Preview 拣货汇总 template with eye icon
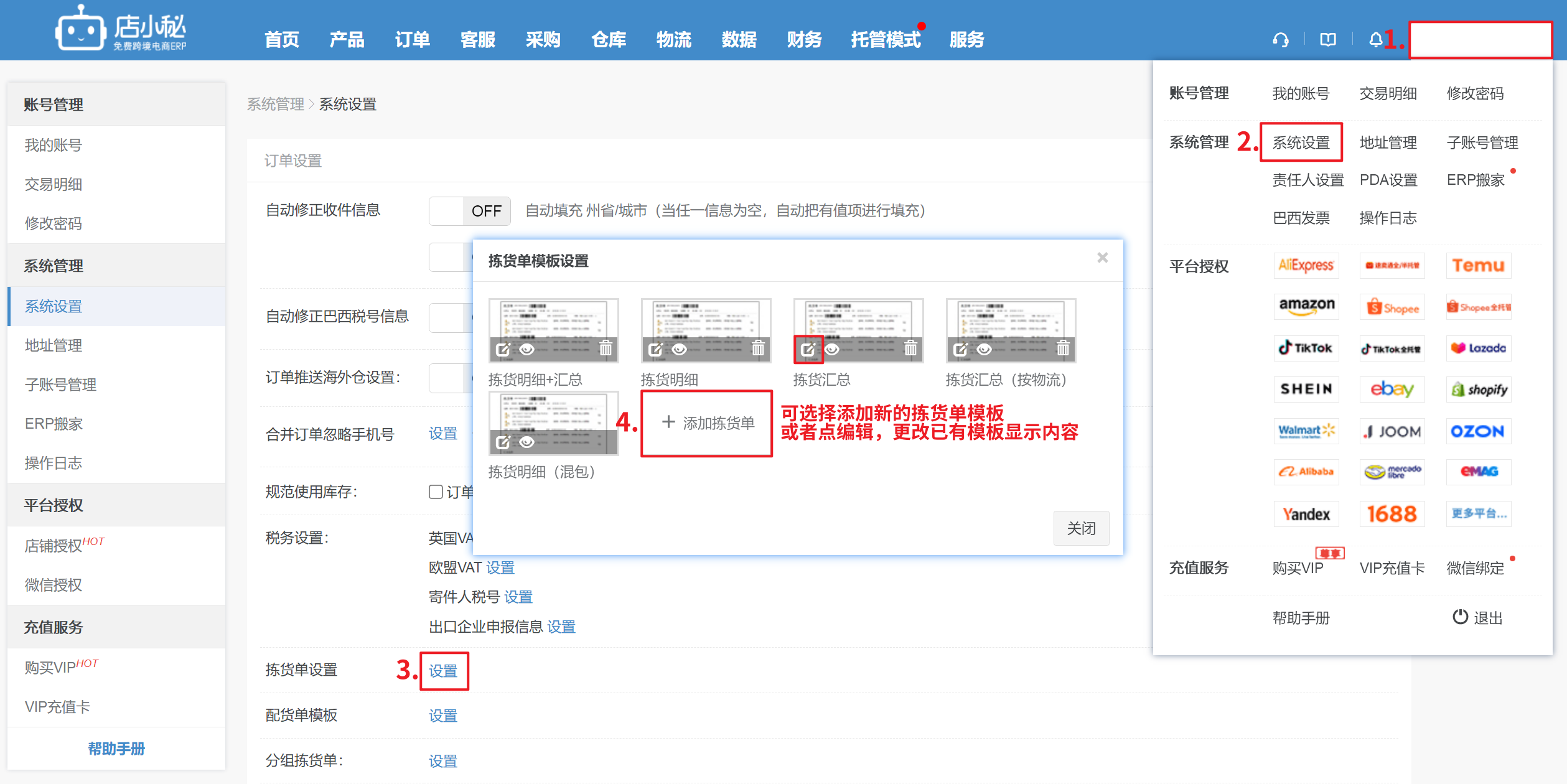1567x784 pixels. click(832, 349)
